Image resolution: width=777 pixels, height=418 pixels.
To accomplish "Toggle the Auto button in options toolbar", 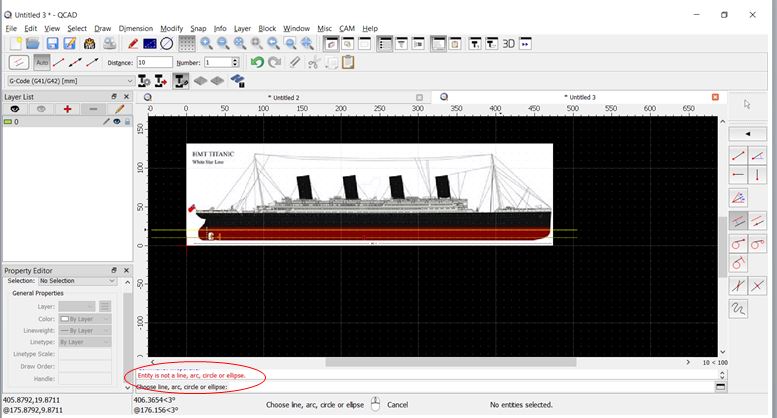I will pos(42,62).
